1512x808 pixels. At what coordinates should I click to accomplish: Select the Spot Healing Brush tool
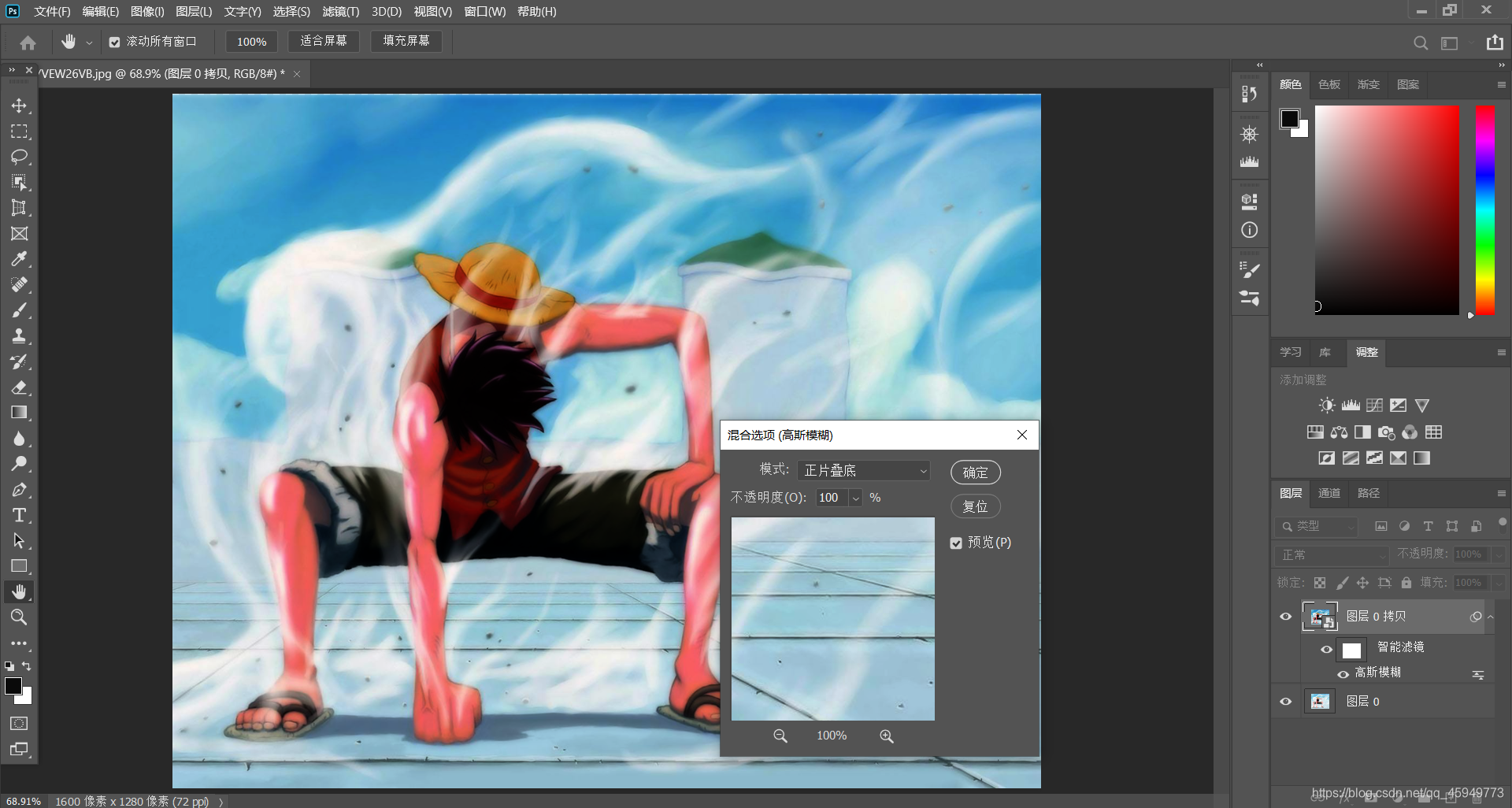click(19, 284)
